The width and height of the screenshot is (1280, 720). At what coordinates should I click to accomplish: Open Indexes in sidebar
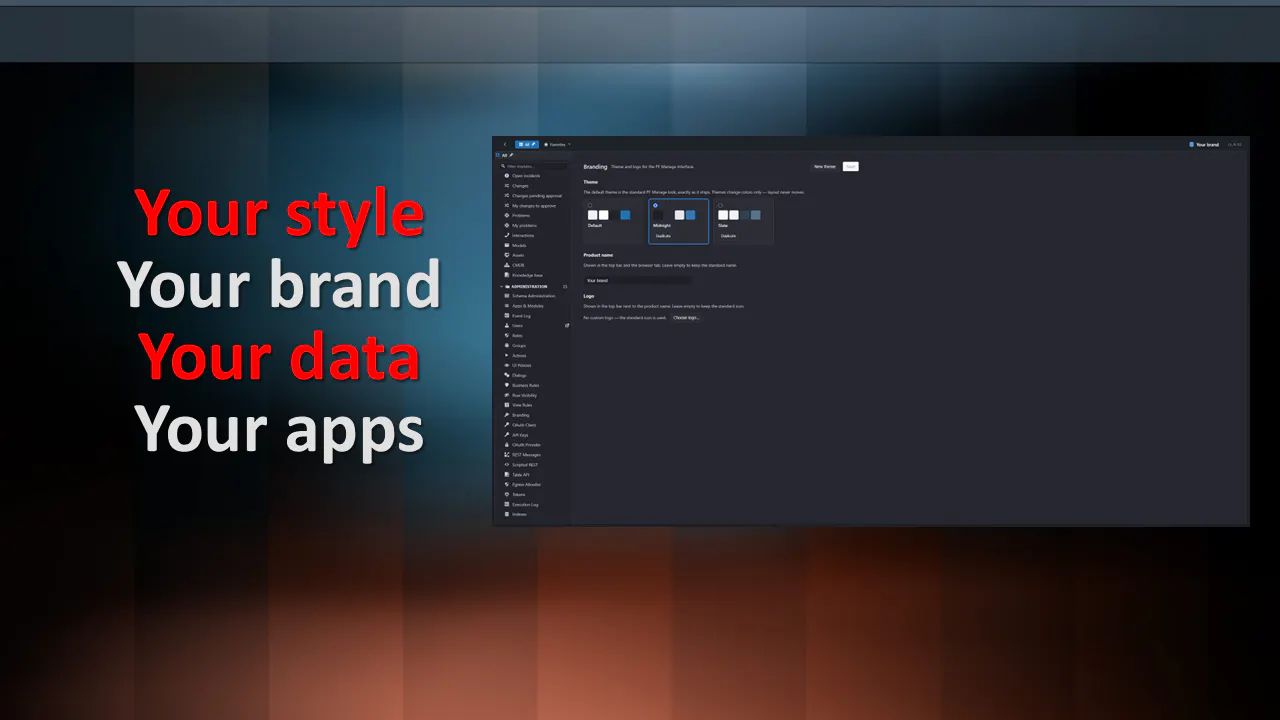pyautogui.click(x=519, y=514)
